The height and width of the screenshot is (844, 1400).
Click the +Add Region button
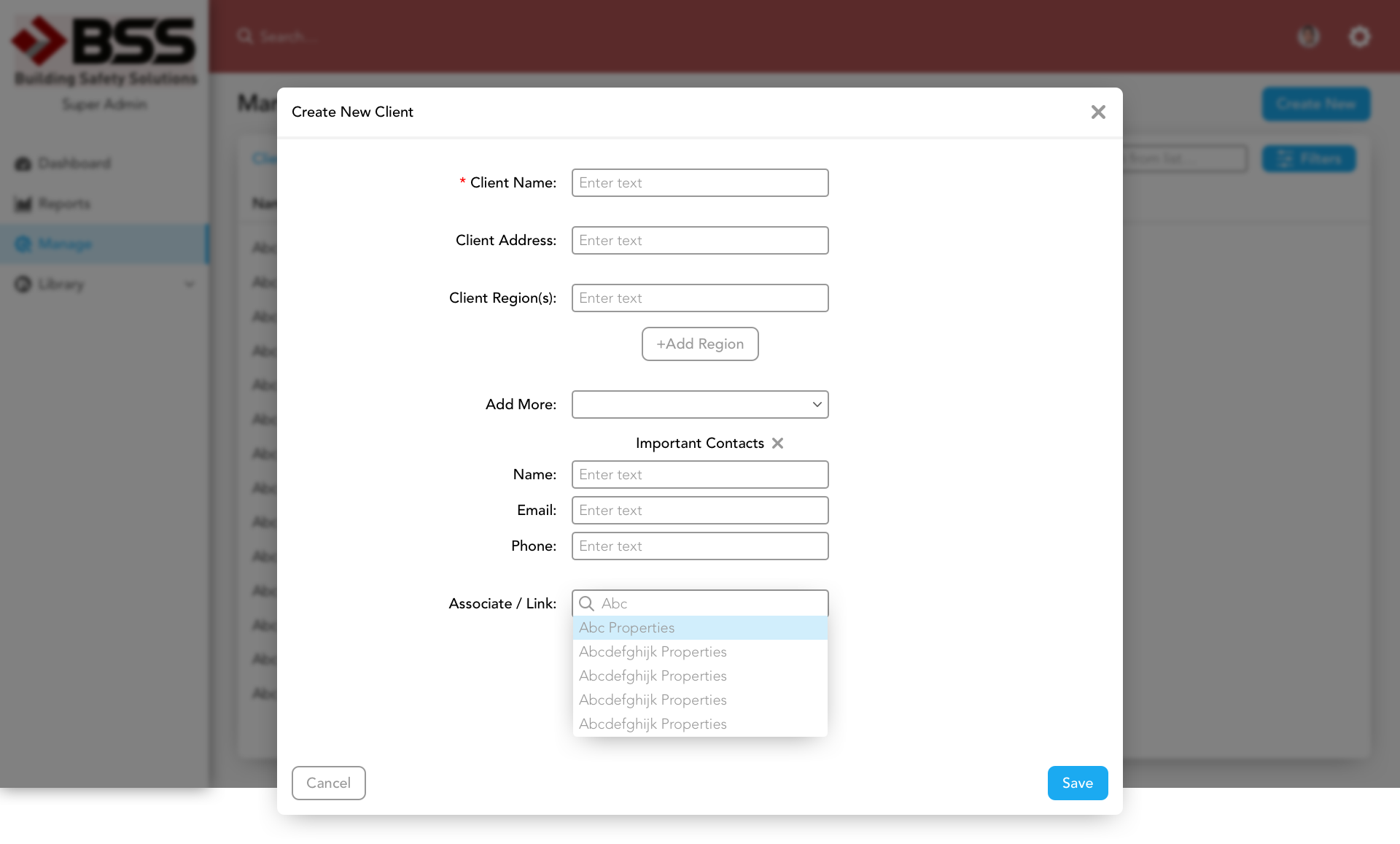point(700,344)
